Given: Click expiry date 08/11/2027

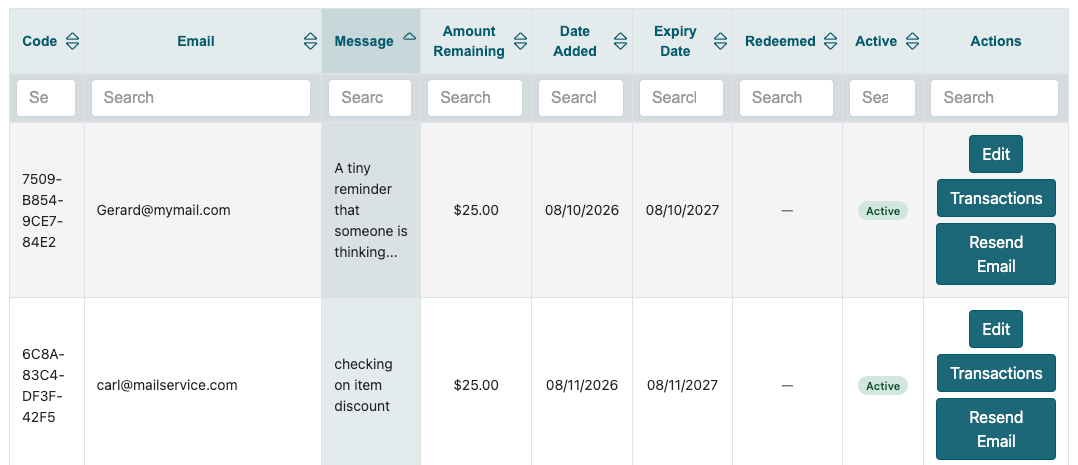Looking at the screenshot, I should click(x=682, y=385).
